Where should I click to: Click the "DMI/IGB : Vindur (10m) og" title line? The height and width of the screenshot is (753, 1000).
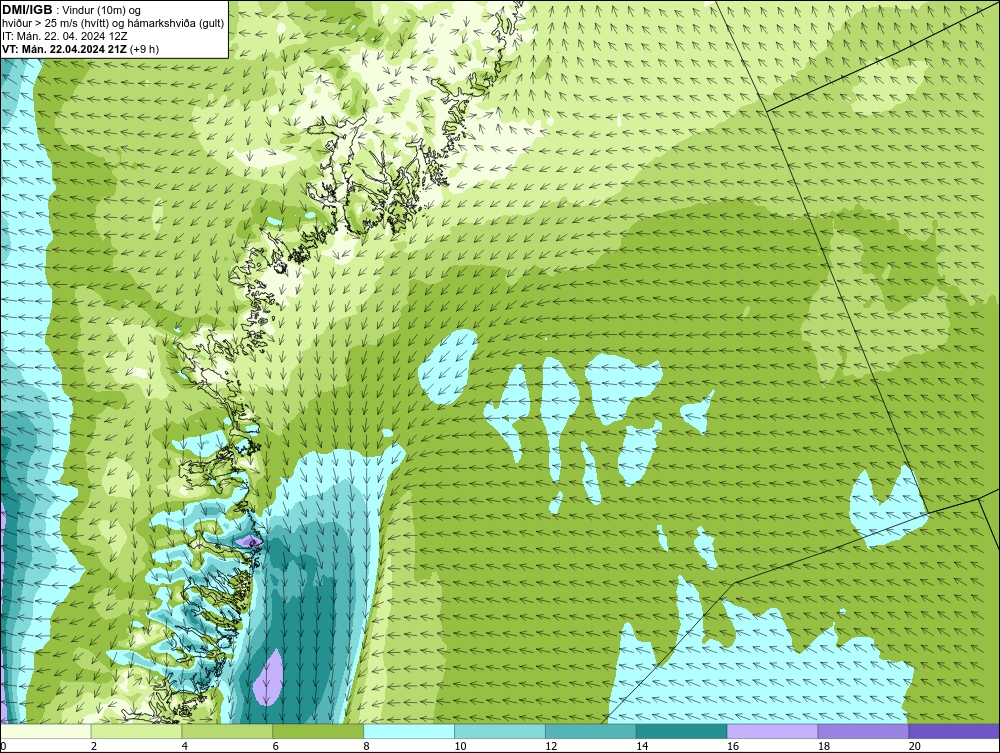(72, 10)
